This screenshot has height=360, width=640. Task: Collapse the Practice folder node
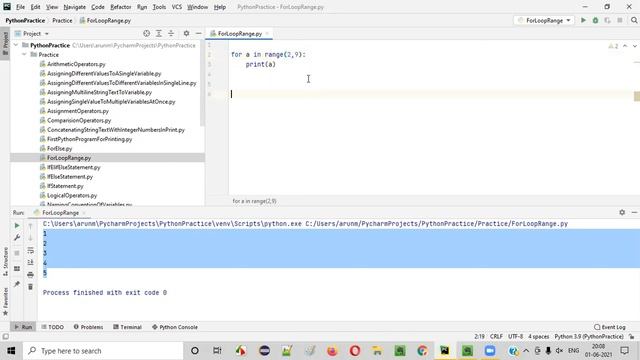tap(24, 54)
